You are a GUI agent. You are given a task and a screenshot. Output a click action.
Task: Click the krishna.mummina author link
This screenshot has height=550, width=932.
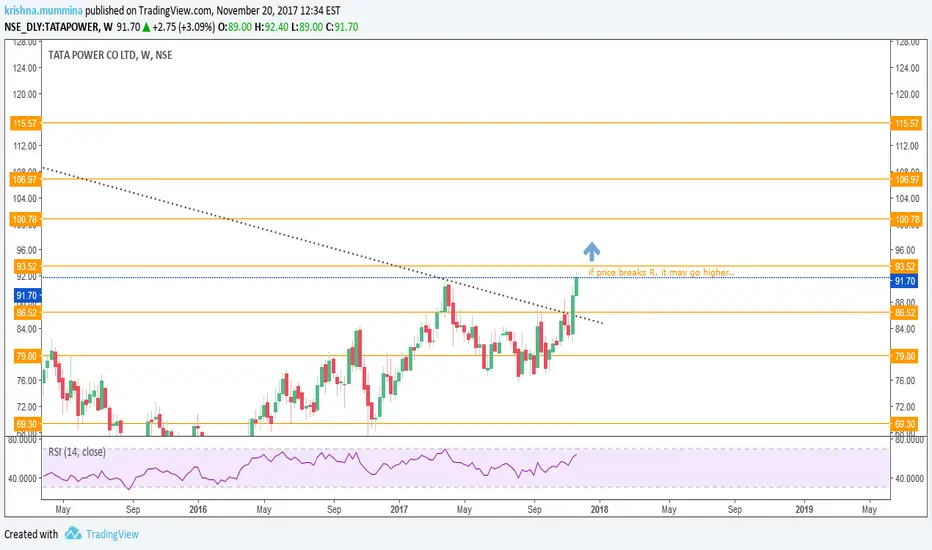click(43, 10)
